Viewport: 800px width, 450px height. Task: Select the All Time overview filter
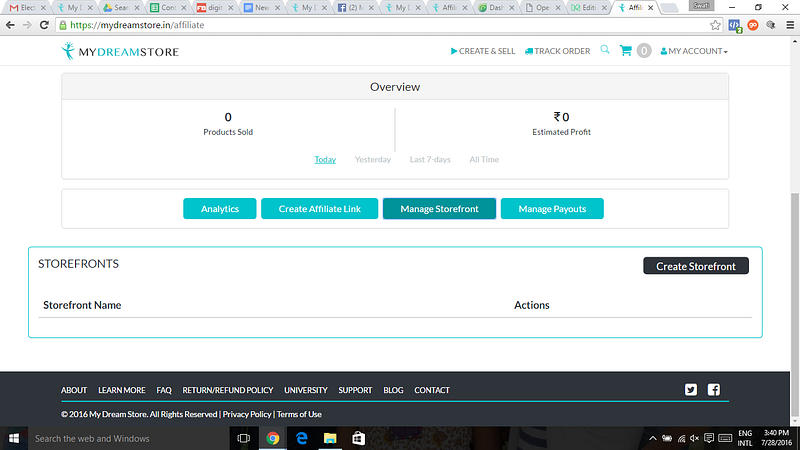point(484,160)
